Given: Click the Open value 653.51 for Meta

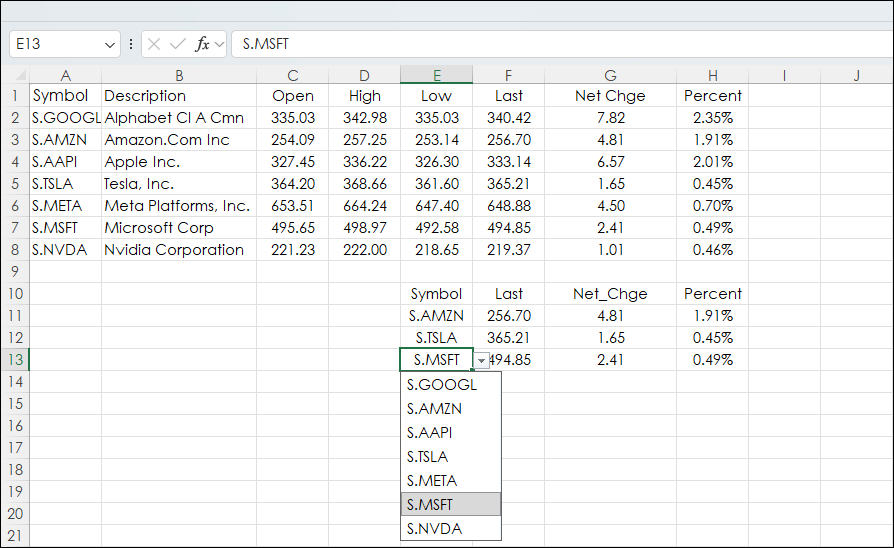Looking at the screenshot, I should click(292, 206).
